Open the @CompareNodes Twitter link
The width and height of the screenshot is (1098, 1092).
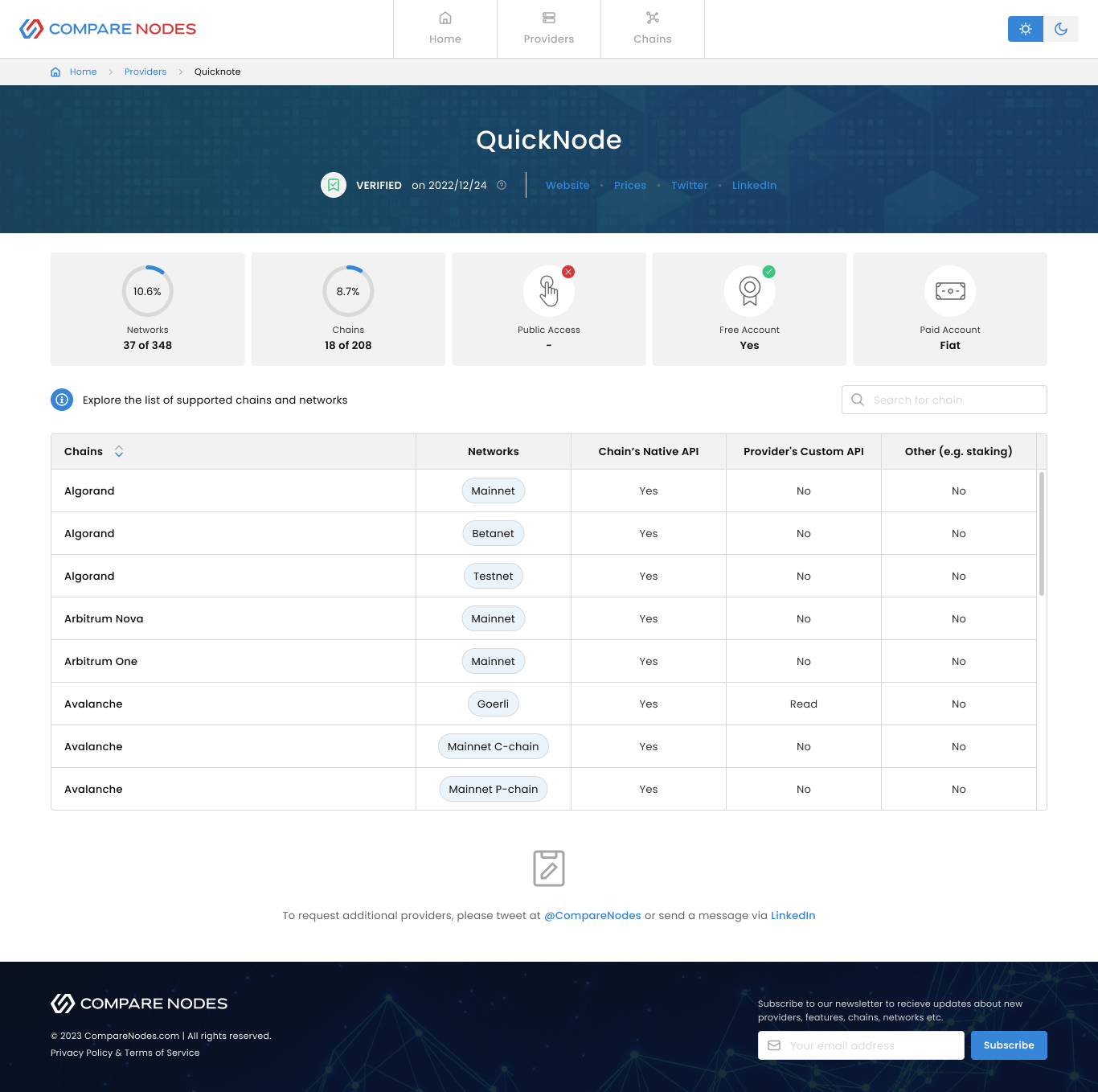592,915
